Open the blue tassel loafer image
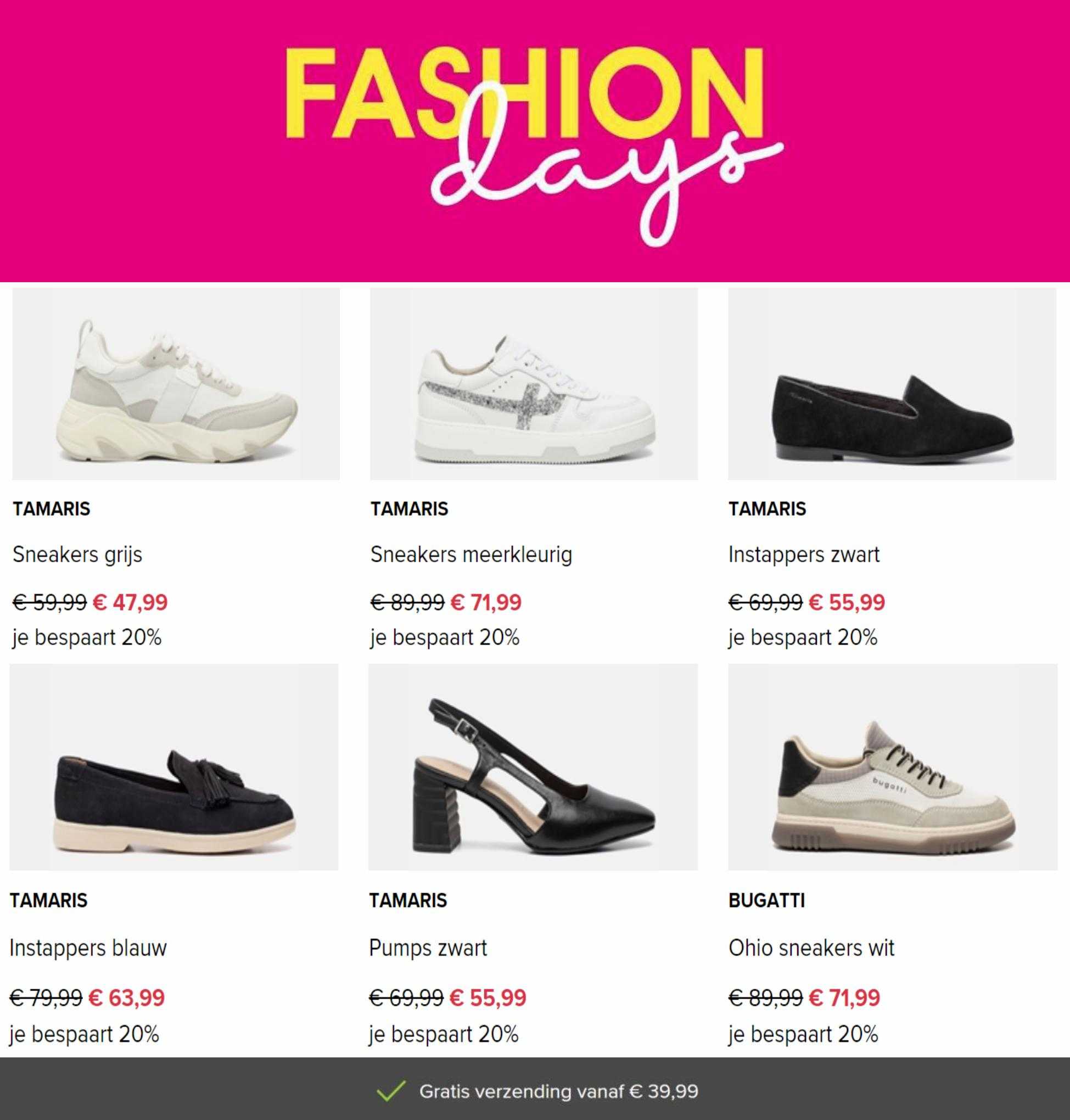The width and height of the screenshot is (1070, 1120). click(x=174, y=767)
